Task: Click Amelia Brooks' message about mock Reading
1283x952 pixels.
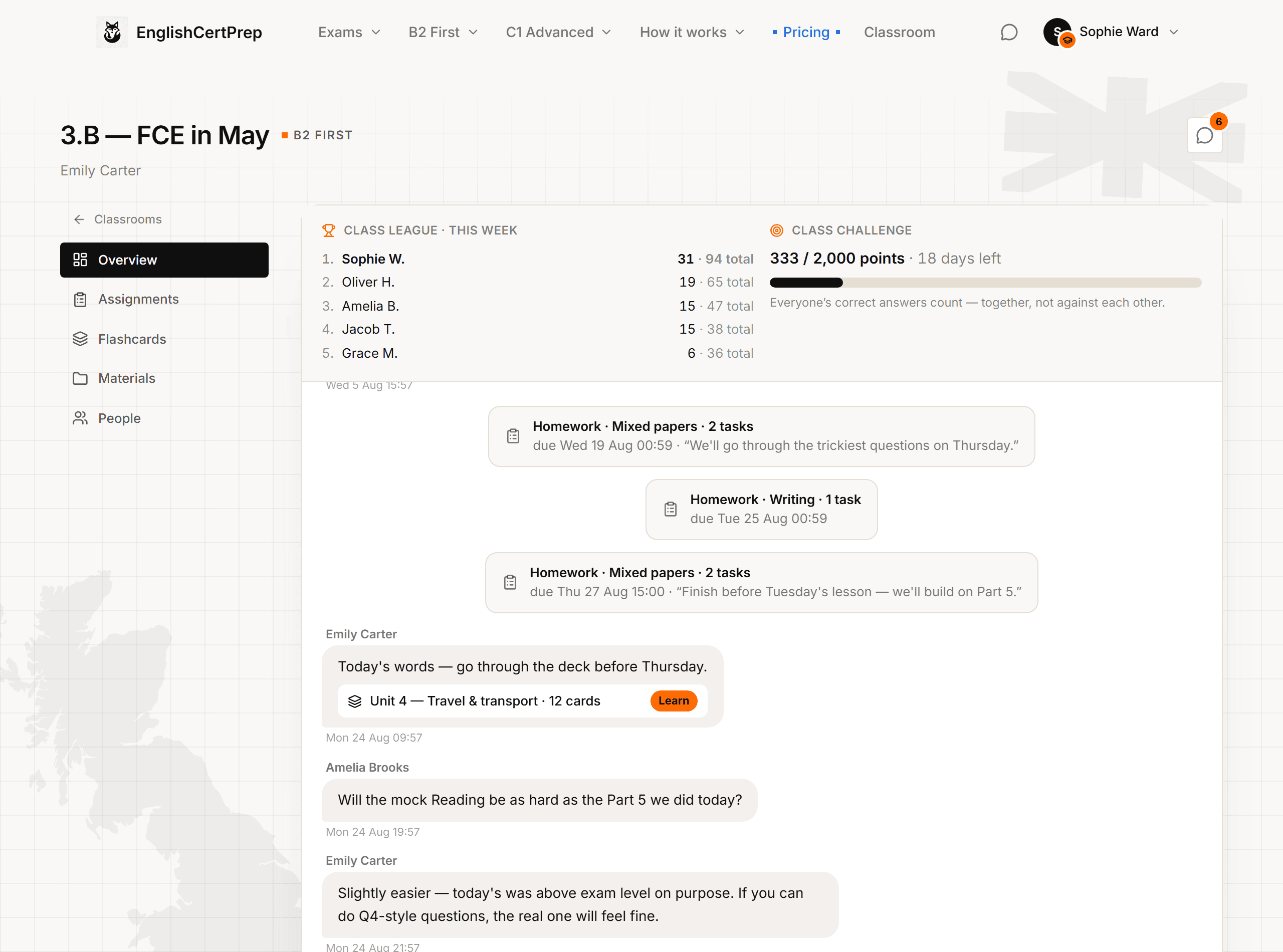Action: point(539,801)
